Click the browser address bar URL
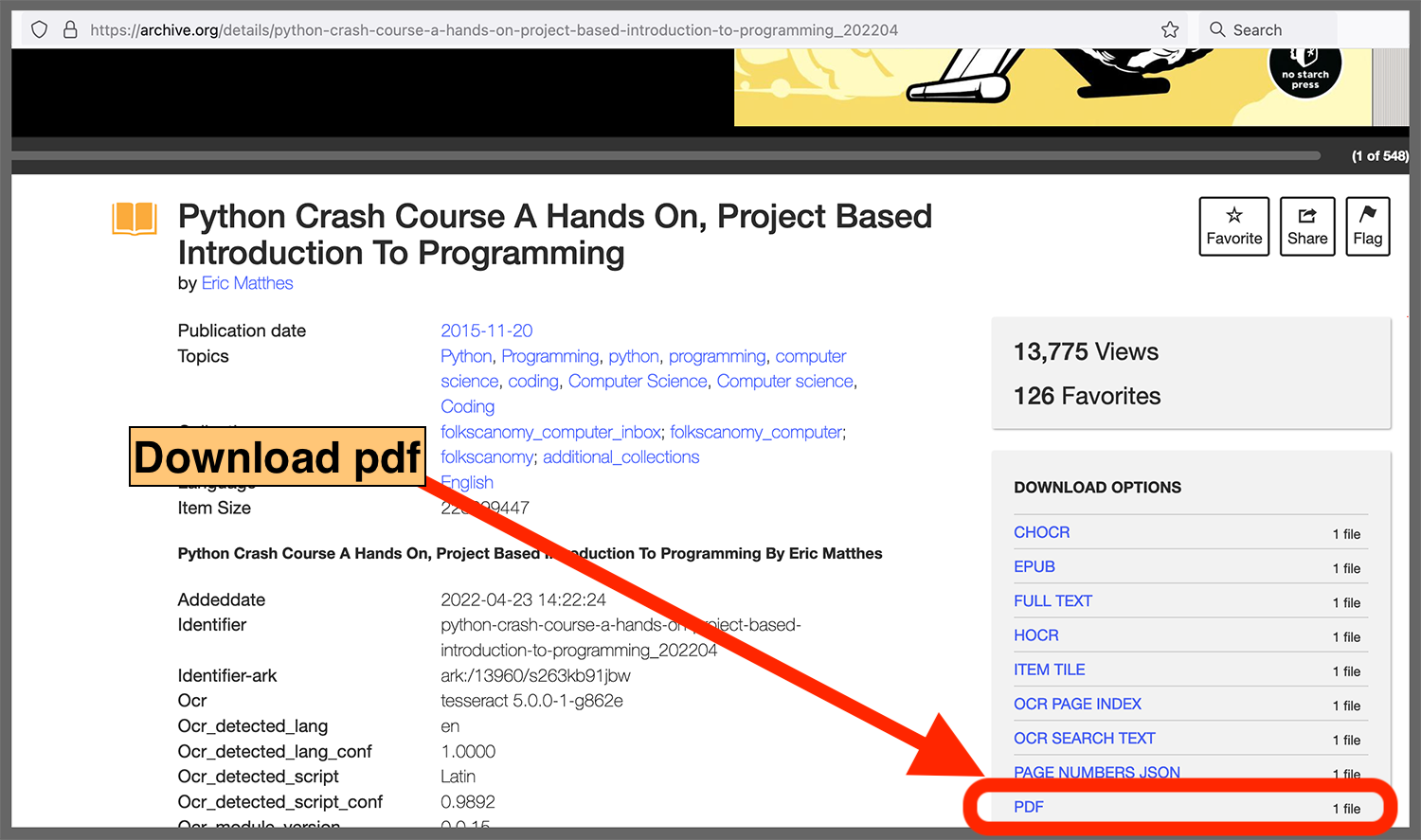The image size is (1421, 840). tap(494, 30)
